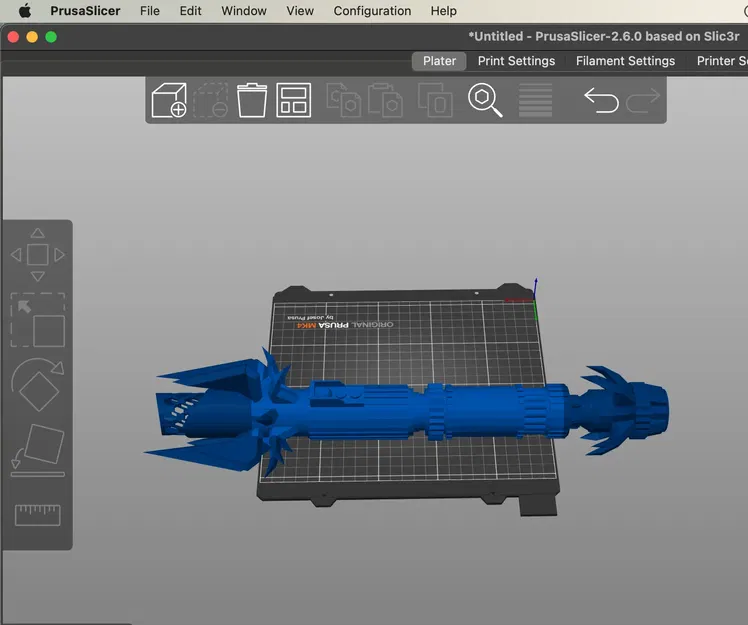Open the Help menu
The height and width of the screenshot is (625, 748).
pos(444,10)
